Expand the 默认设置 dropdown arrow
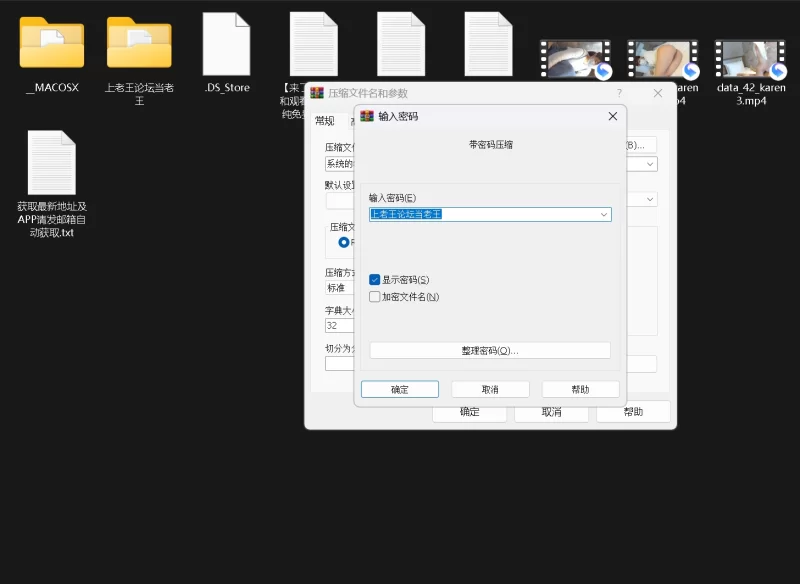The width and height of the screenshot is (800, 584). pyautogui.click(x=650, y=199)
